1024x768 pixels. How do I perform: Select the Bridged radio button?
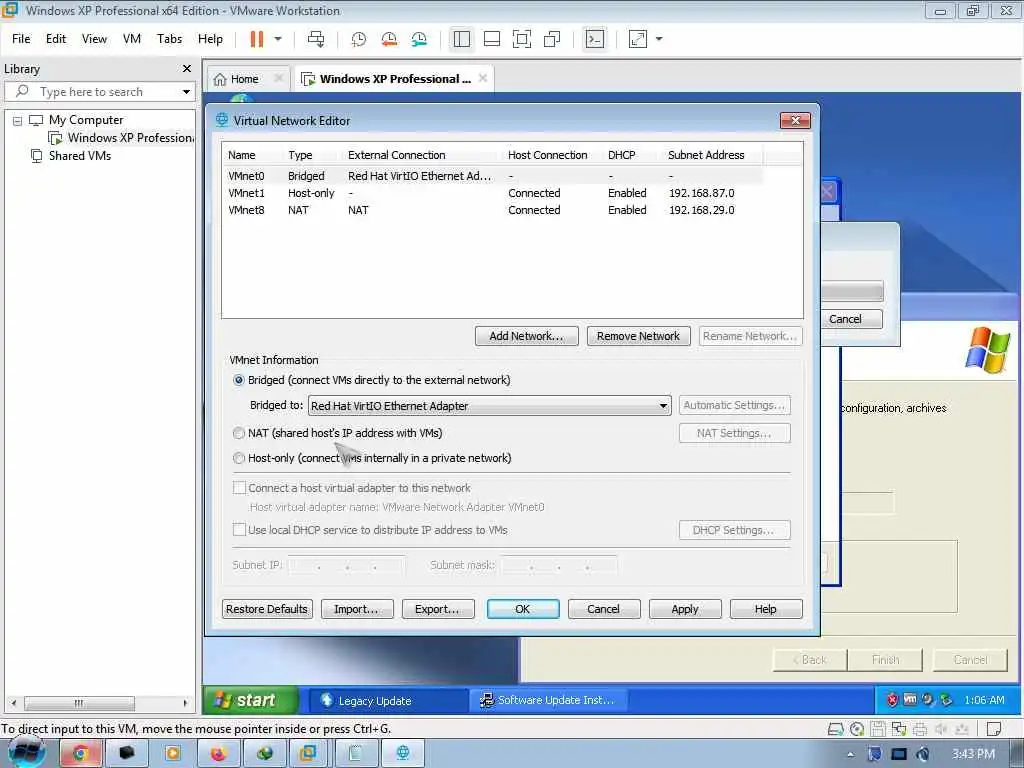[239, 380]
